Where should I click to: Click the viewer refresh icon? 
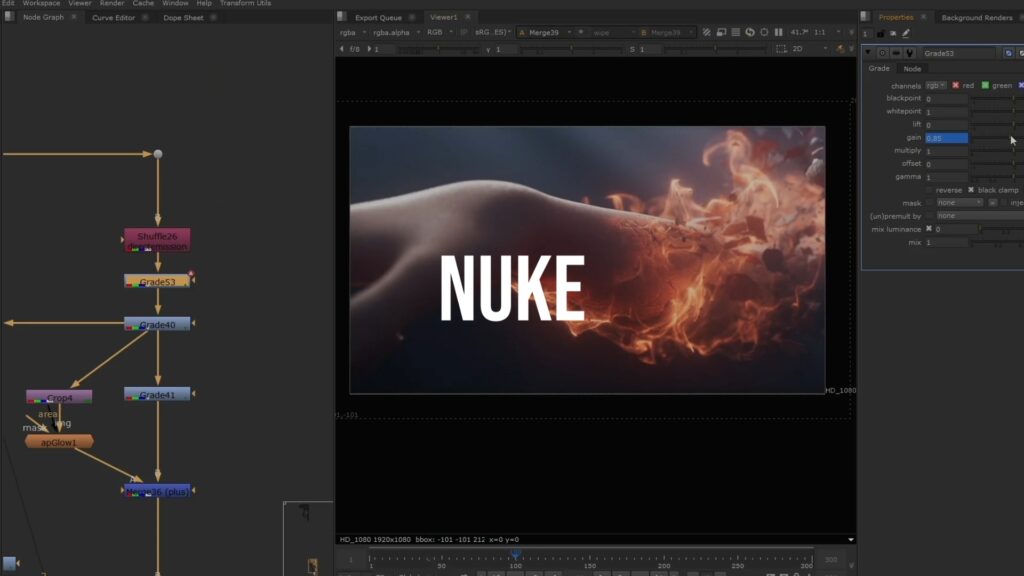(750, 32)
